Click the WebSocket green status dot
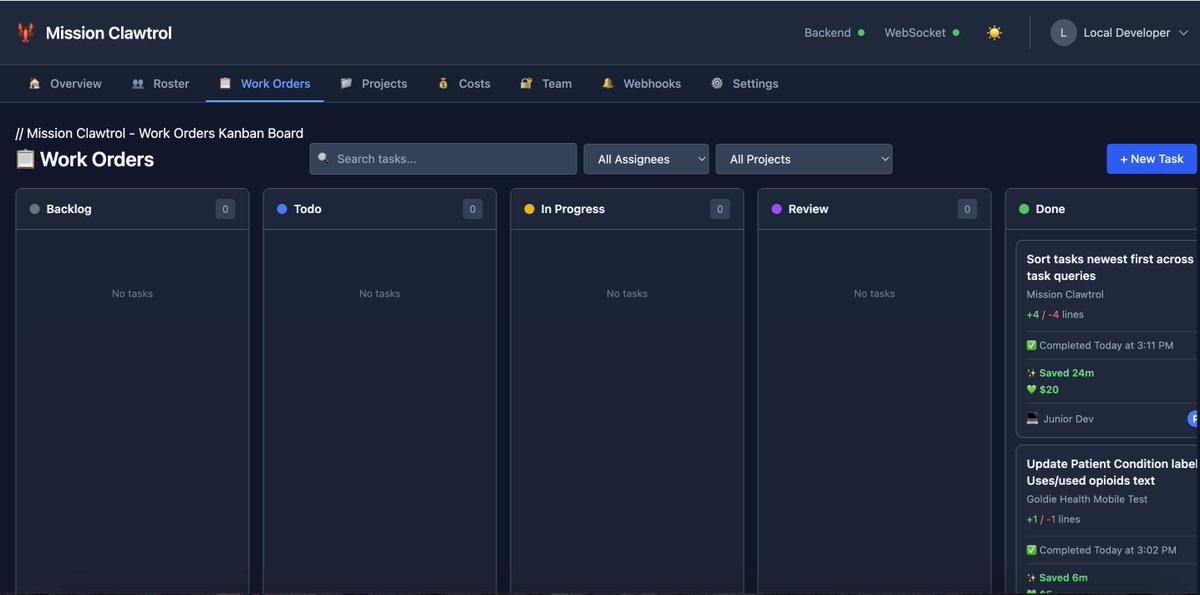The width and height of the screenshot is (1200, 595). coord(956,33)
